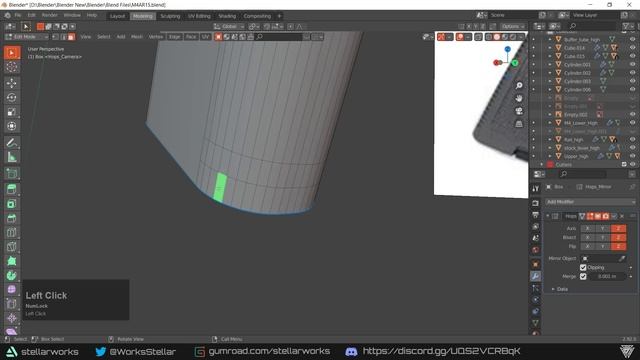Toggle camera view icon in viewport

[519, 111]
